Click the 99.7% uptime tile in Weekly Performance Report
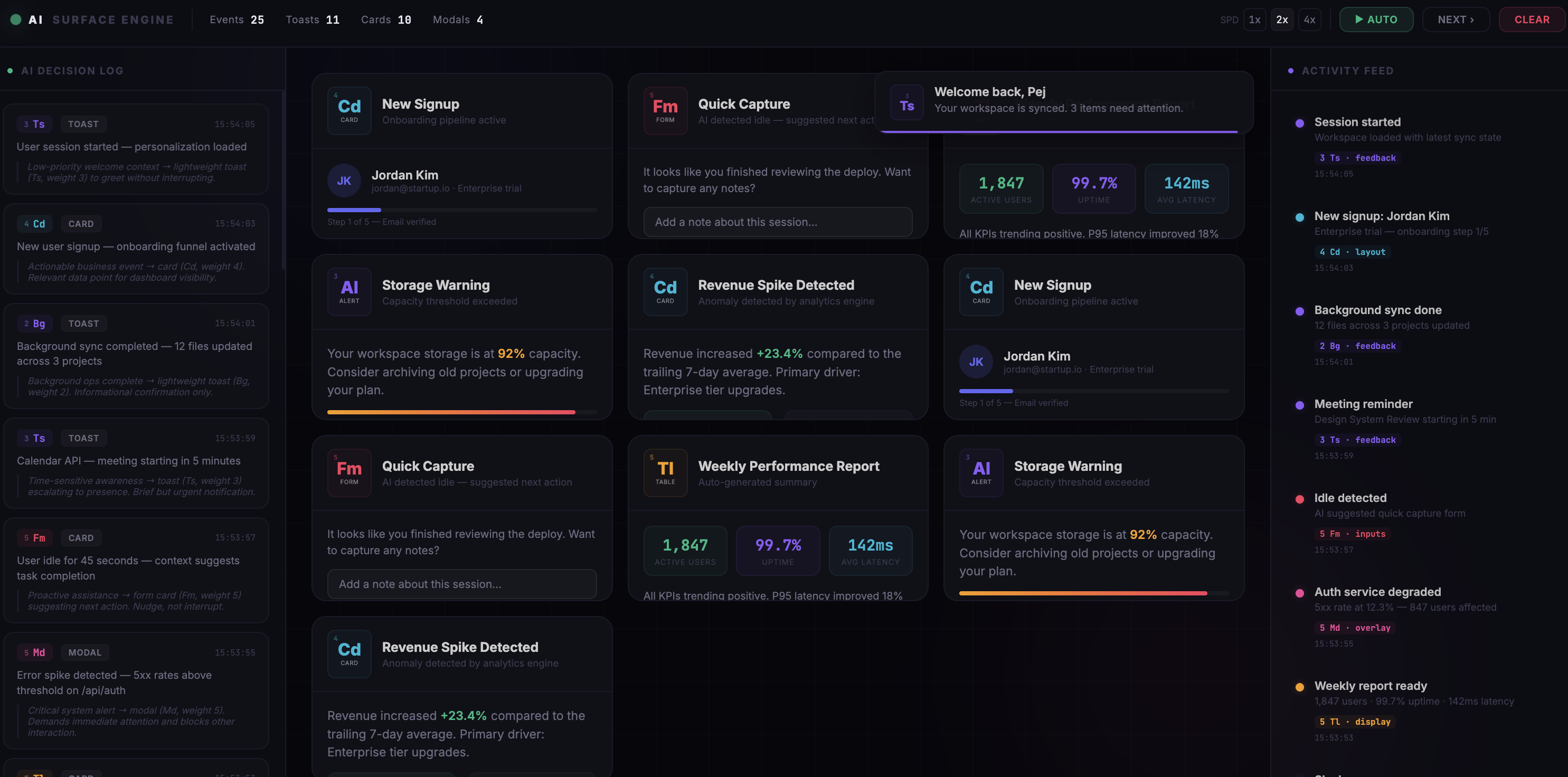The width and height of the screenshot is (1568, 777). (x=778, y=551)
